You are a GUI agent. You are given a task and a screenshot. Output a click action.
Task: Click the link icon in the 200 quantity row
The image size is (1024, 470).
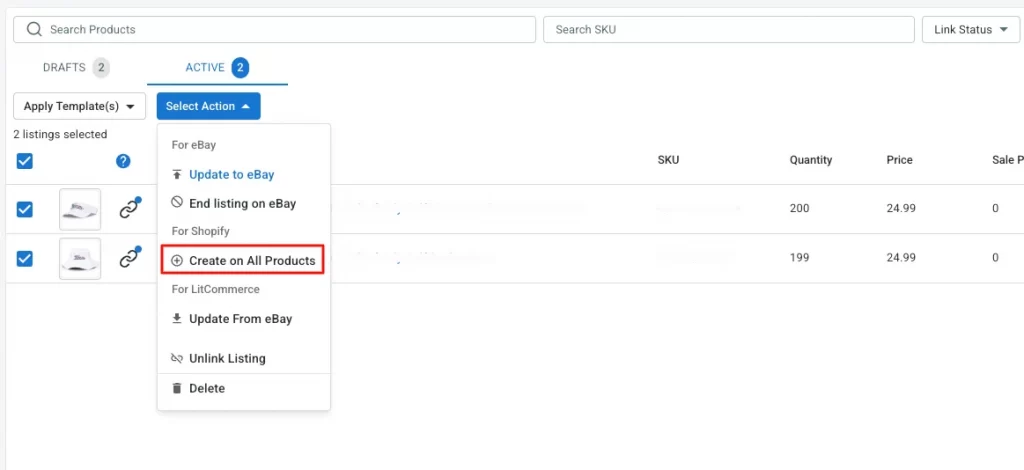130,209
